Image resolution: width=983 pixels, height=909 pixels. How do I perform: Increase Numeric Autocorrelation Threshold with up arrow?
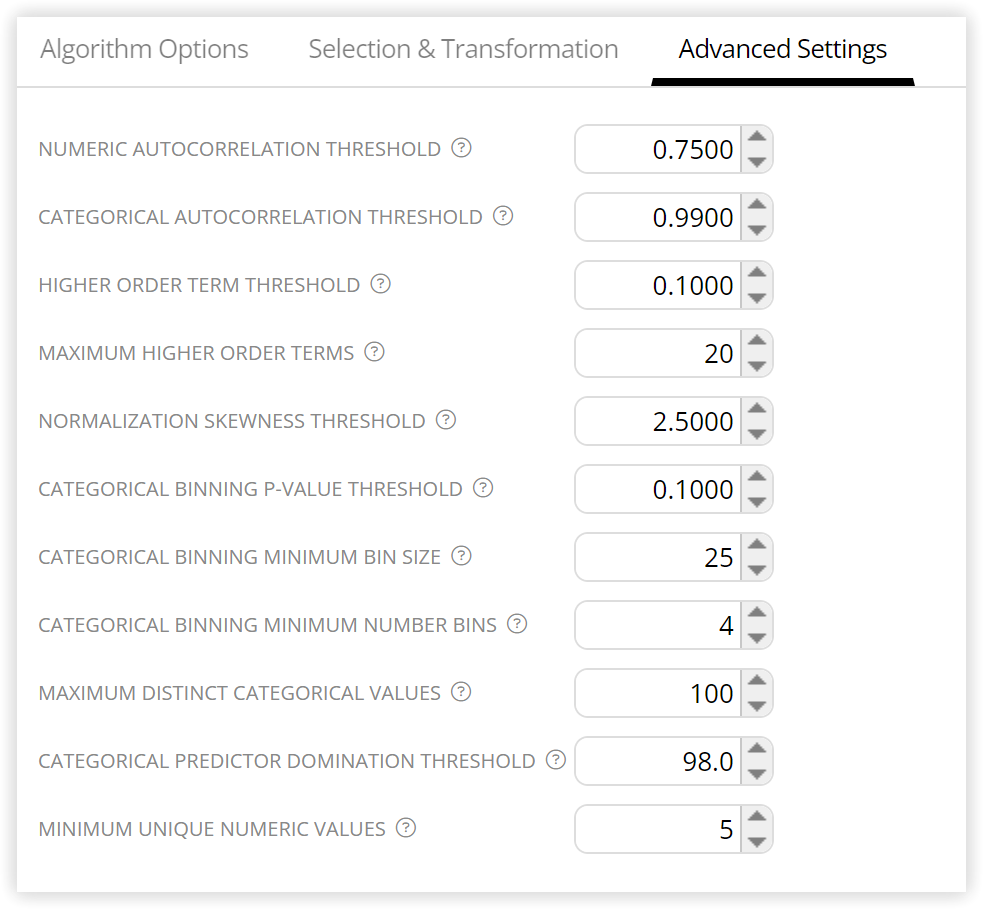(x=757, y=137)
